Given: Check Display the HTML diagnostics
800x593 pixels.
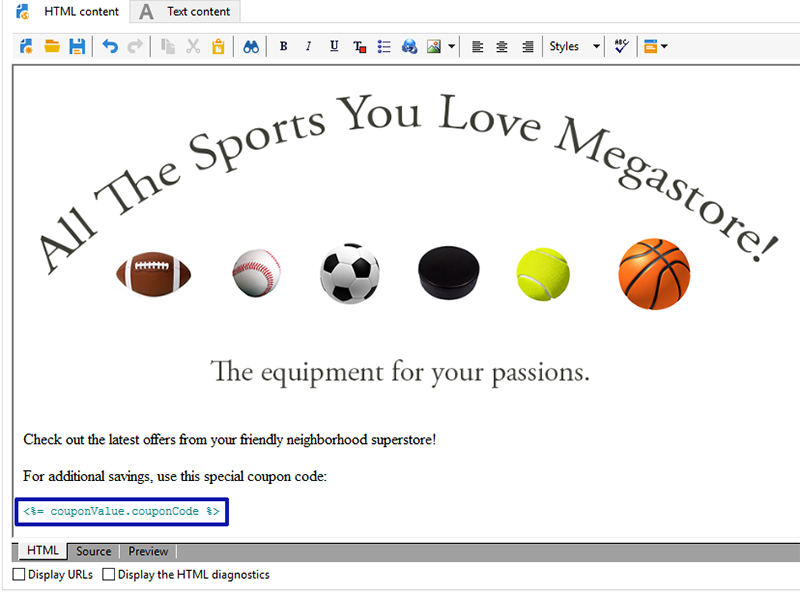Looking at the screenshot, I should (108, 575).
